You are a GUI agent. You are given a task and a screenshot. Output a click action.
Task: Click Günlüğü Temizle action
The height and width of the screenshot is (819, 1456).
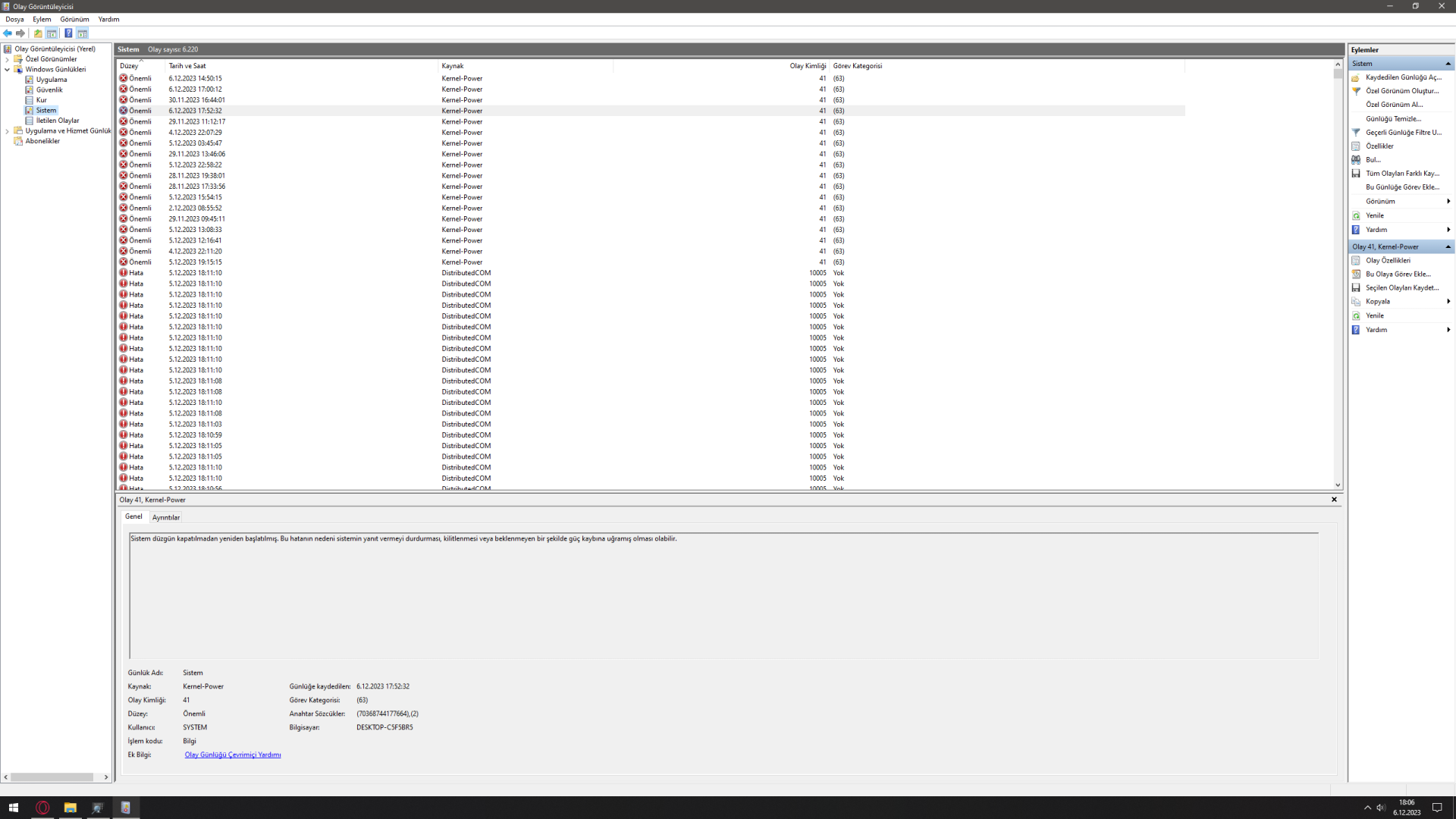click(1393, 119)
